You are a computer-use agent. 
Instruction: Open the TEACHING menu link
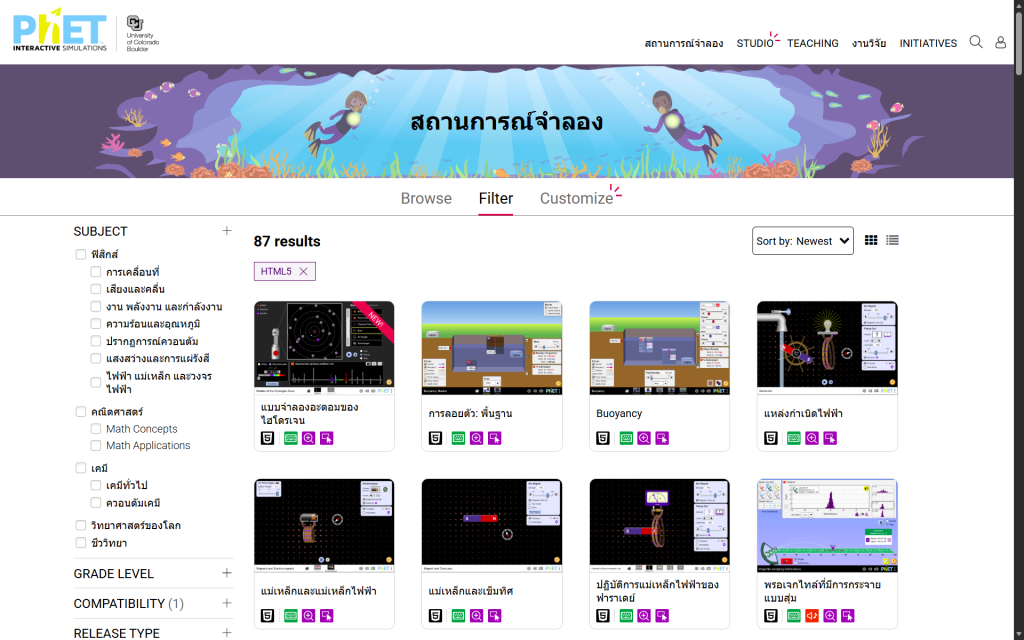[812, 43]
